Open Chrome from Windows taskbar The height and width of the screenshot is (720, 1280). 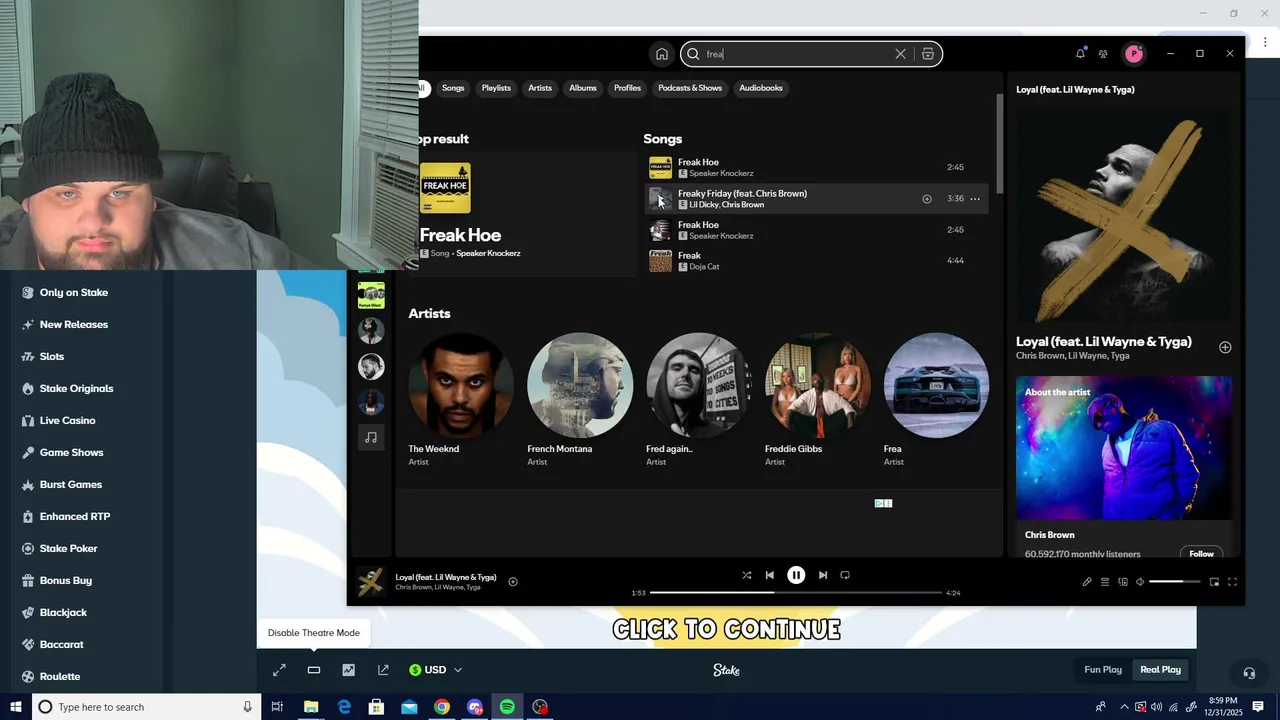[x=442, y=707]
